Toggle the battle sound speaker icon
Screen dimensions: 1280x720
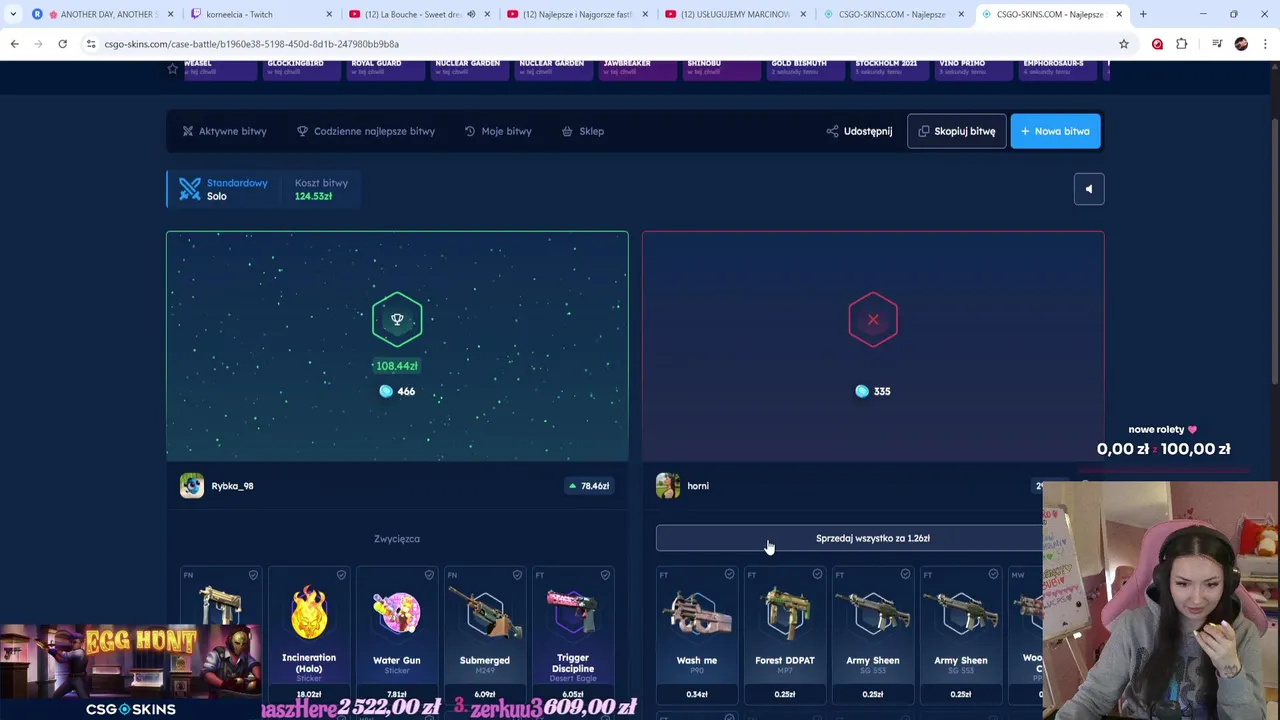click(x=1089, y=189)
